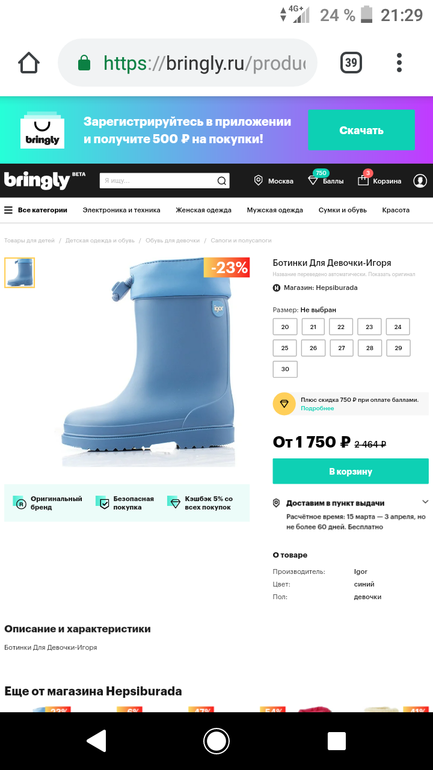Tap the browser home icon

(x=28, y=63)
